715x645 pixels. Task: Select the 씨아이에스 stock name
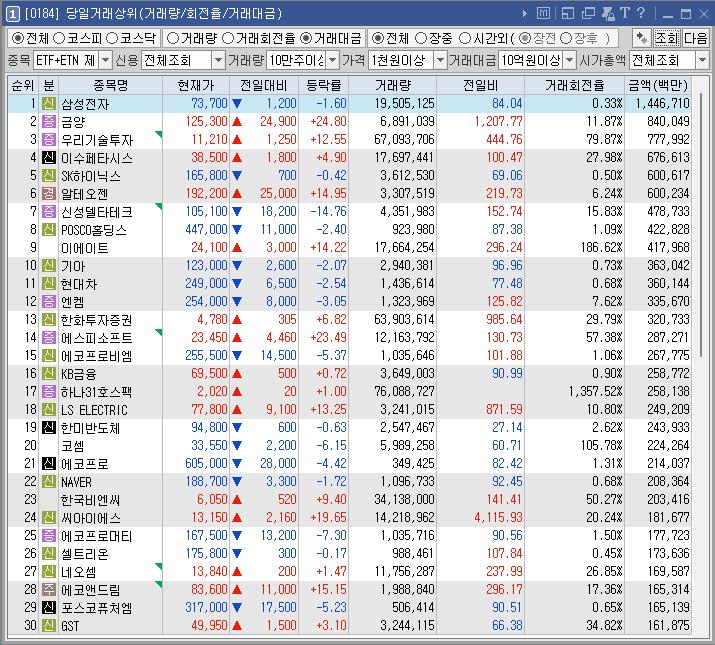pos(91,518)
